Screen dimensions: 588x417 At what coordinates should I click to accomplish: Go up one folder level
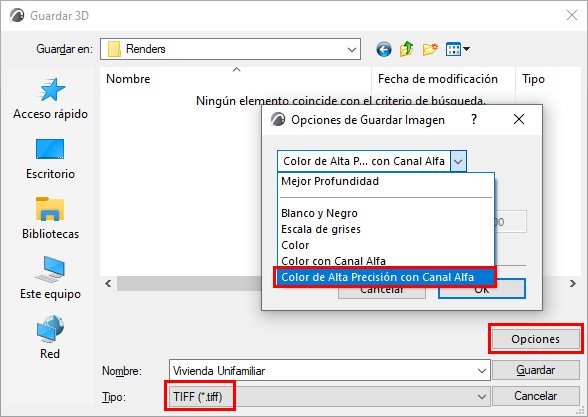tap(406, 49)
